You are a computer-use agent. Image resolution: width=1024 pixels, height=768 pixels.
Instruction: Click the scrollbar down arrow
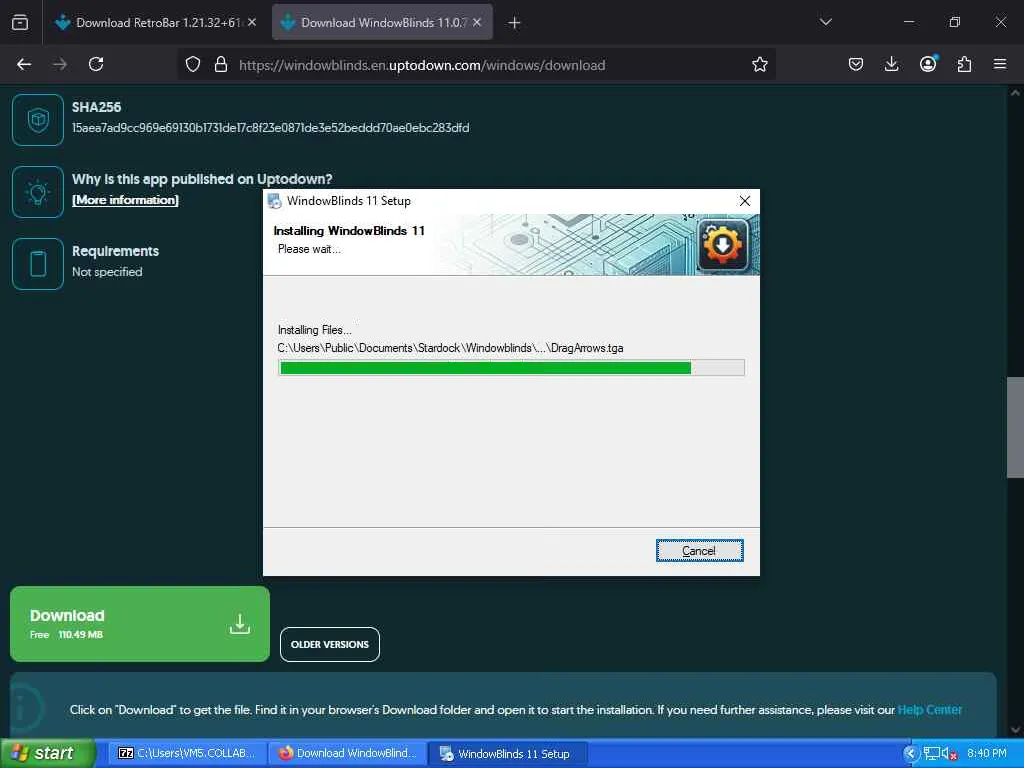[x=1015, y=730]
